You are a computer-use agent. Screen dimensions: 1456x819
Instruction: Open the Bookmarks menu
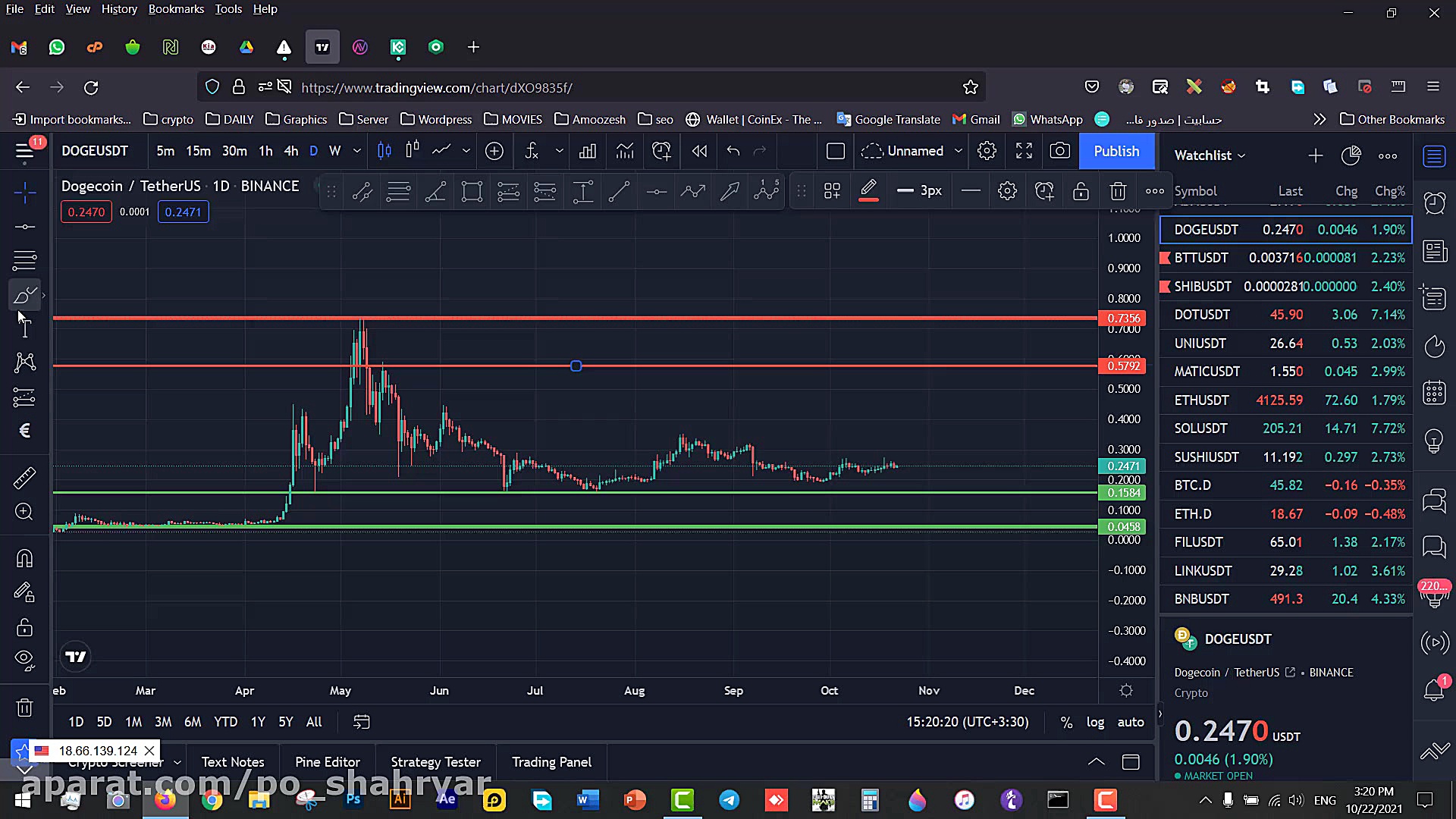176,9
